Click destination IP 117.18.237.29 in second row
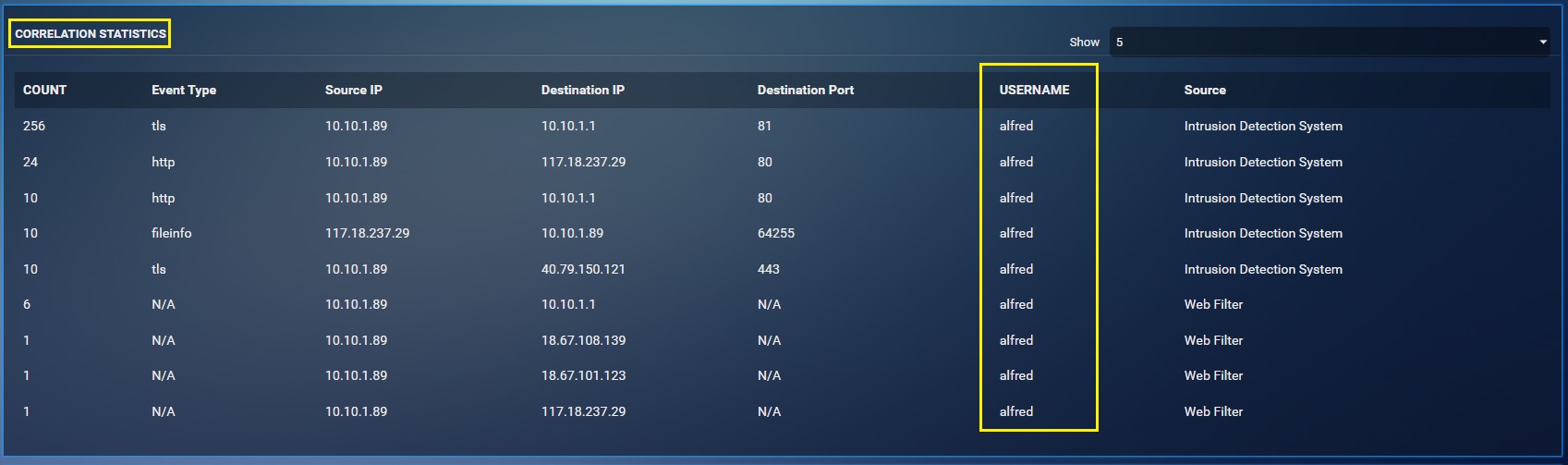The image size is (1568, 465). (583, 162)
